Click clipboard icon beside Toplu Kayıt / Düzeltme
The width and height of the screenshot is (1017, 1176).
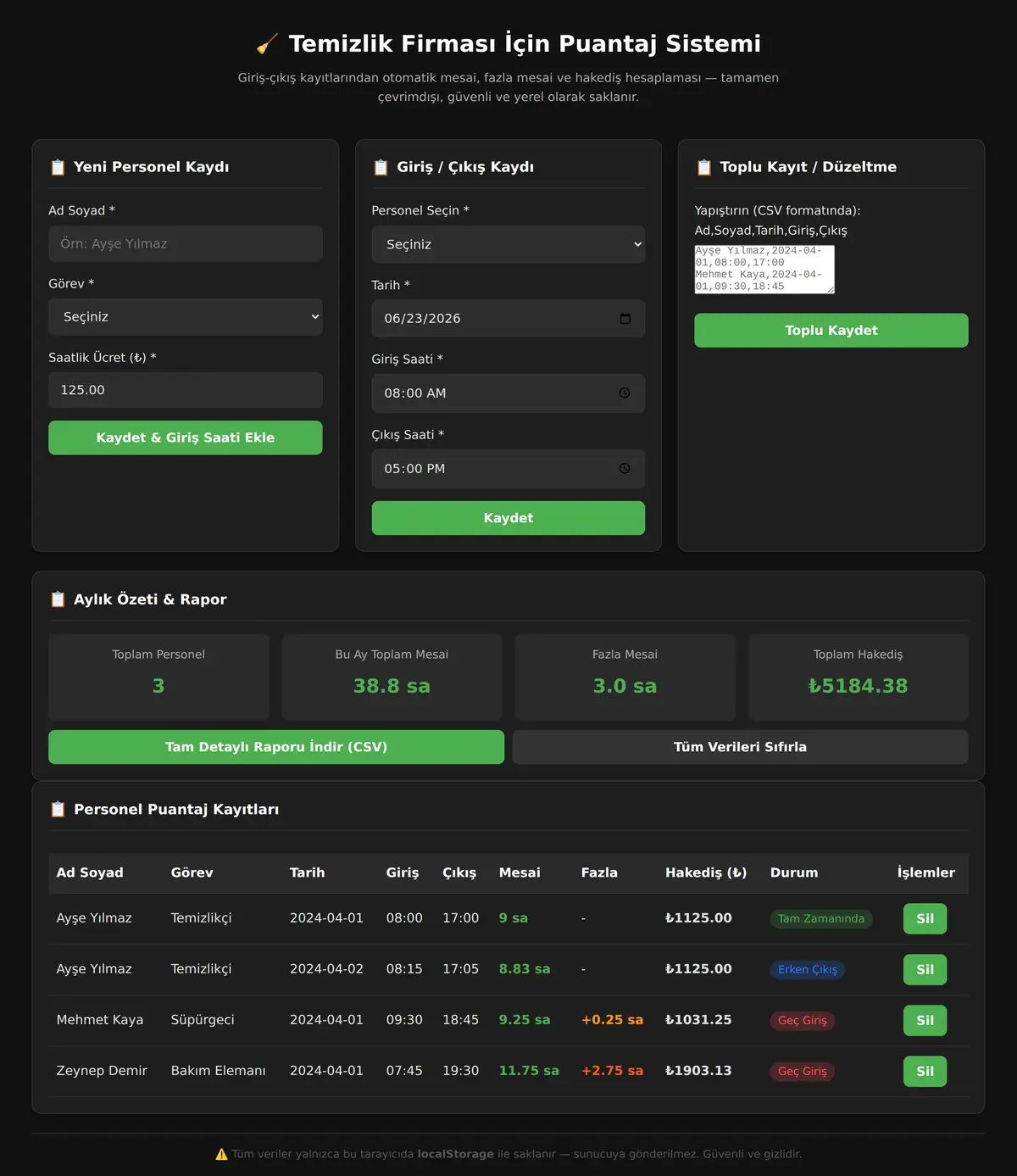tap(703, 167)
